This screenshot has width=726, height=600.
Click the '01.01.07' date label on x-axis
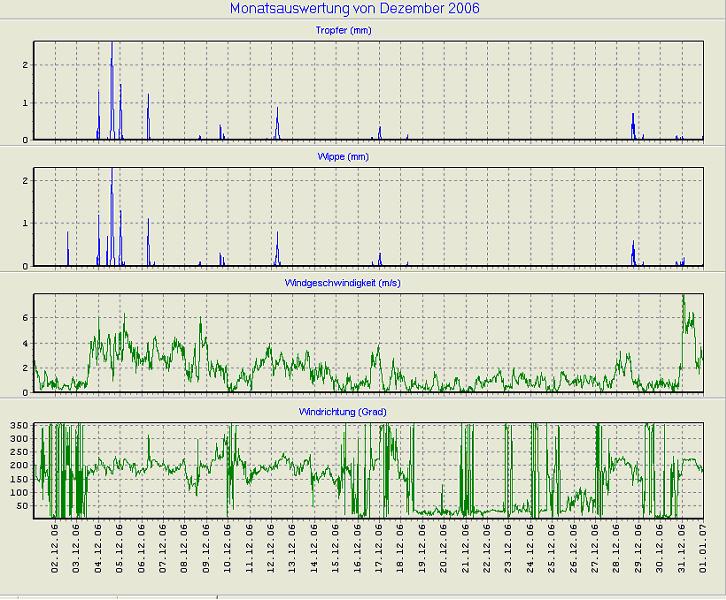[x=704, y=552]
